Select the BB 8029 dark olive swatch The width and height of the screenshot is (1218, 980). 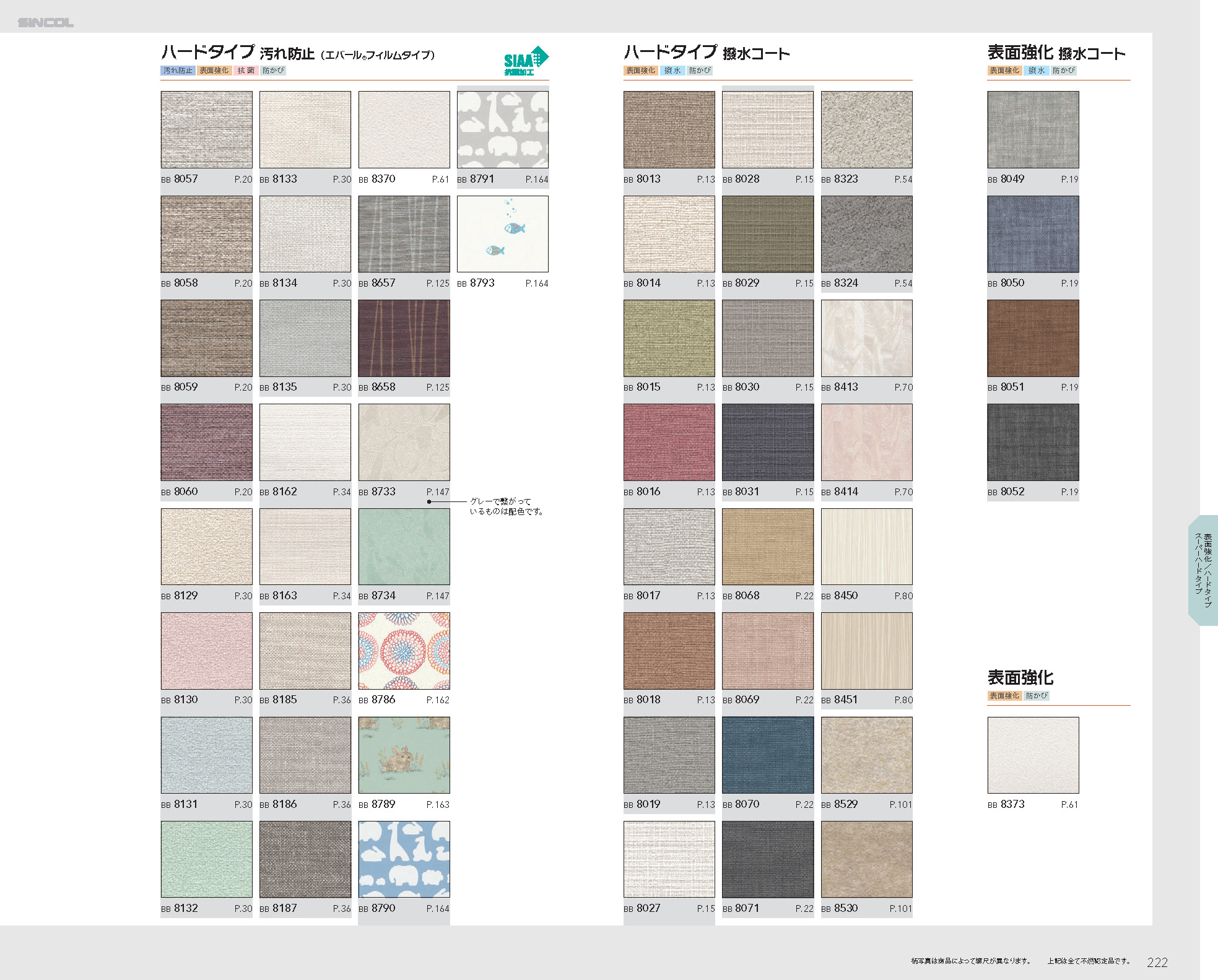pos(768,234)
